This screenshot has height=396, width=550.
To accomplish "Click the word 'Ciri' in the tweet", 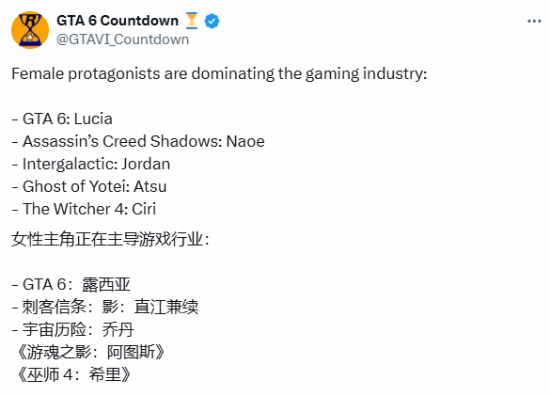I will [x=144, y=209].
